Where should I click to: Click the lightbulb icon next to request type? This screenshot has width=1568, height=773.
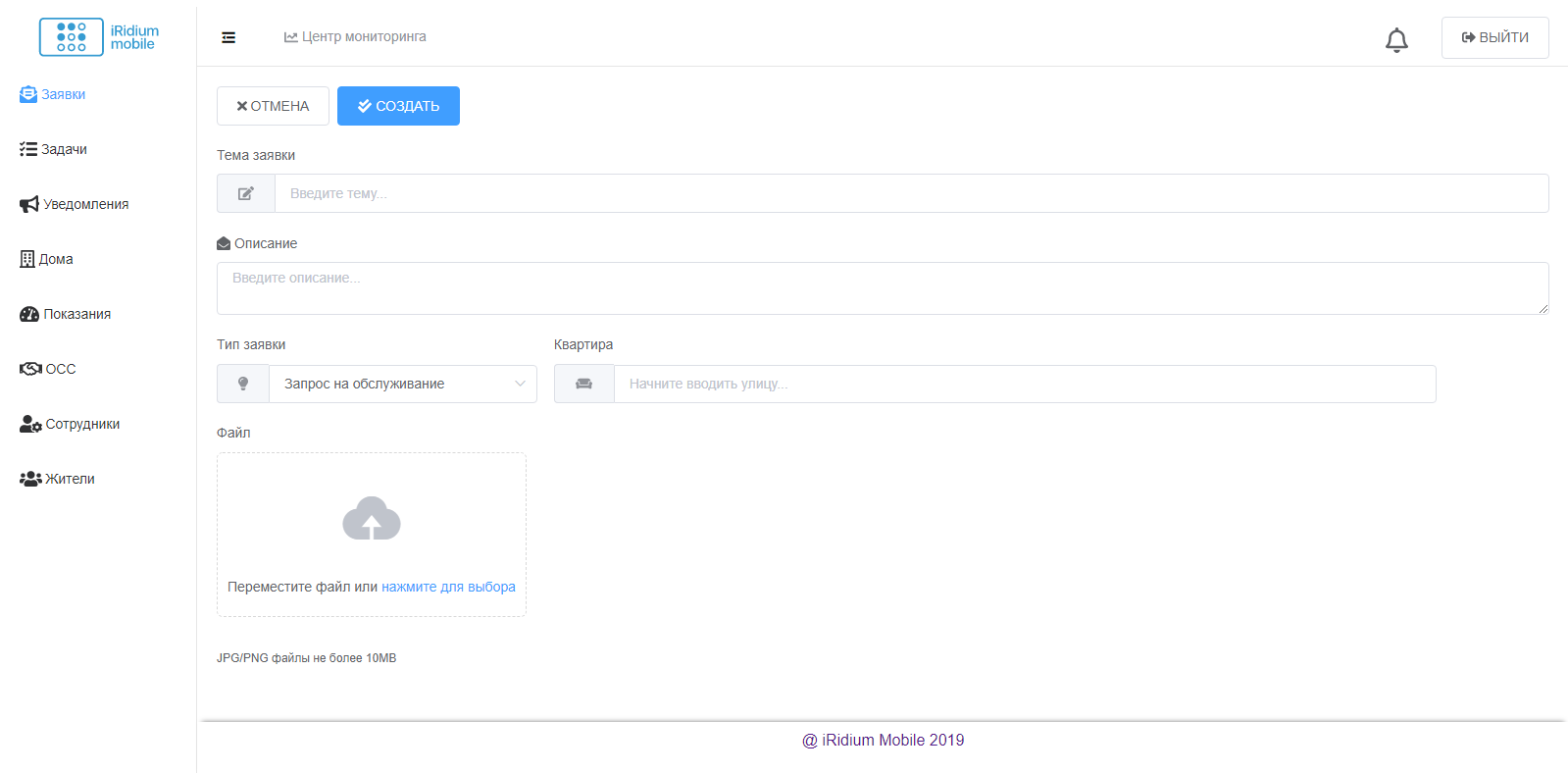pyautogui.click(x=243, y=384)
